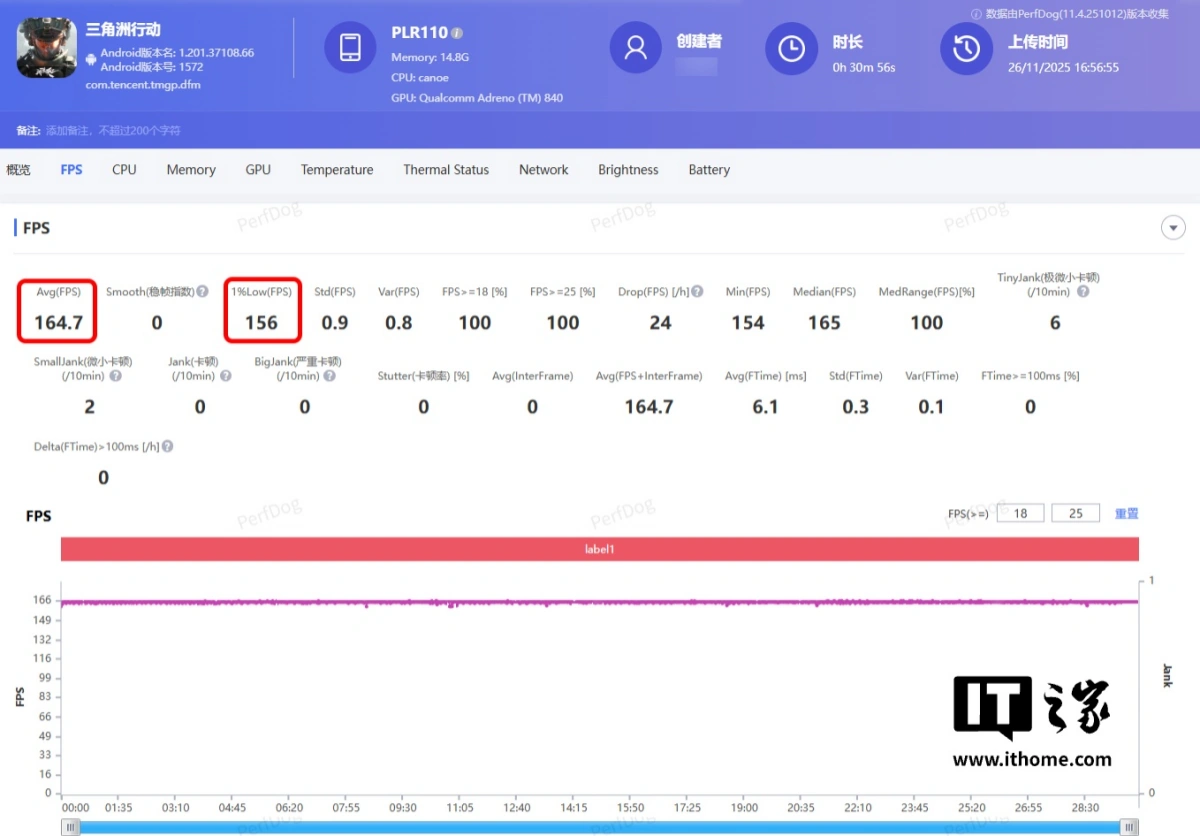The height and width of the screenshot is (836, 1200).
Task: Click the creator profile icon
Action: (x=636, y=48)
